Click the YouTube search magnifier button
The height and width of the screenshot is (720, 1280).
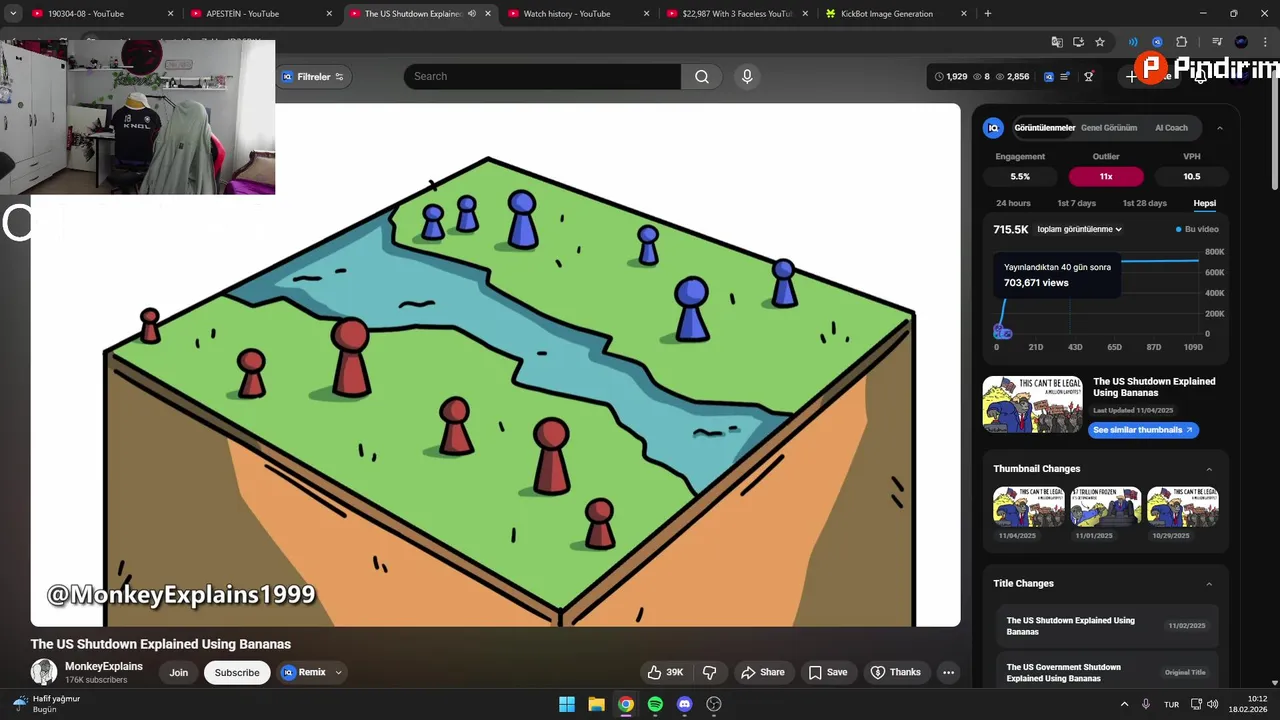(701, 77)
